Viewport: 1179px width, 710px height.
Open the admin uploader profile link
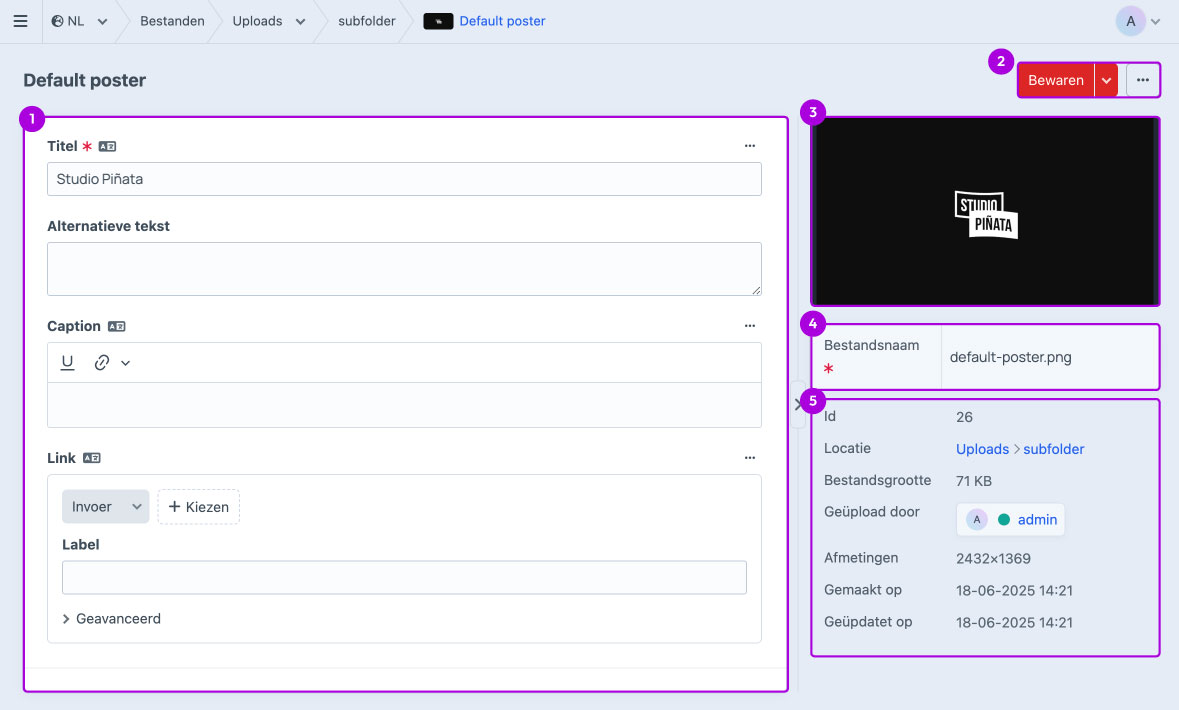[1037, 520]
